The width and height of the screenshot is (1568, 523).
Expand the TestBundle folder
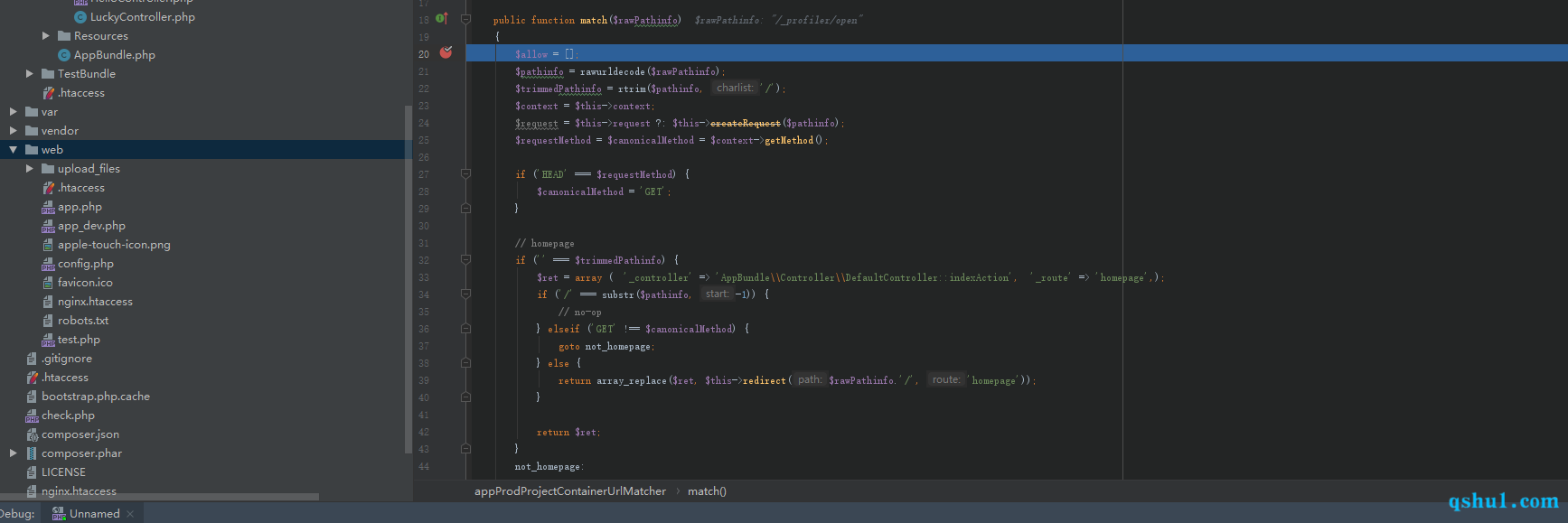coord(30,74)
